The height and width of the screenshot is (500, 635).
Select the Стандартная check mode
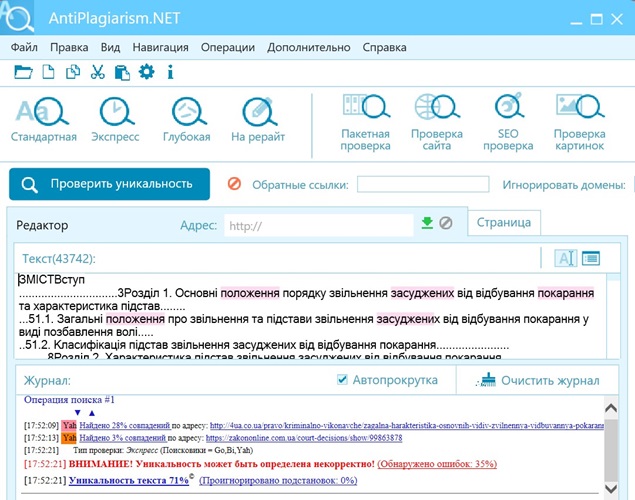pyautogui.click(x=43, y=120)
